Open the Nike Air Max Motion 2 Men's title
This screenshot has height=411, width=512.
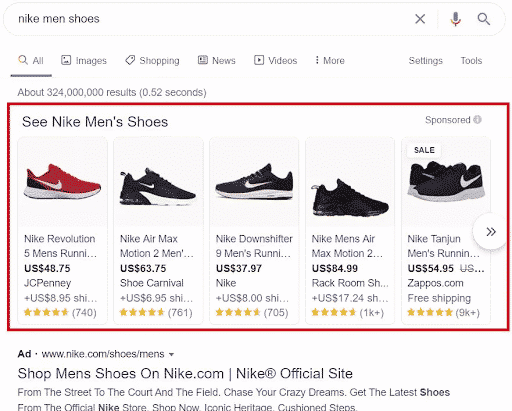point(157,246)
